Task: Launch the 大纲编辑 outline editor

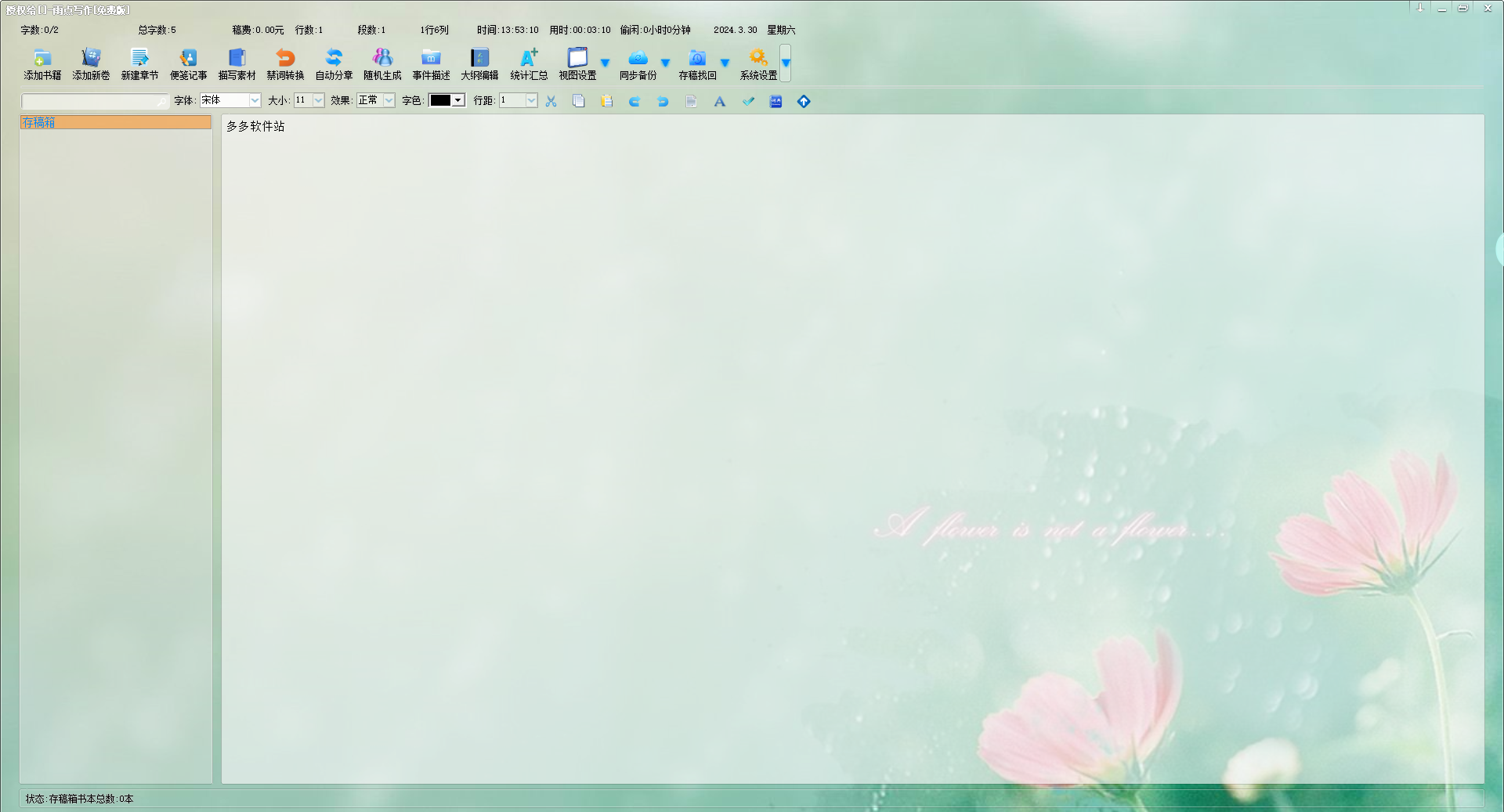Action: pos(479,64)
